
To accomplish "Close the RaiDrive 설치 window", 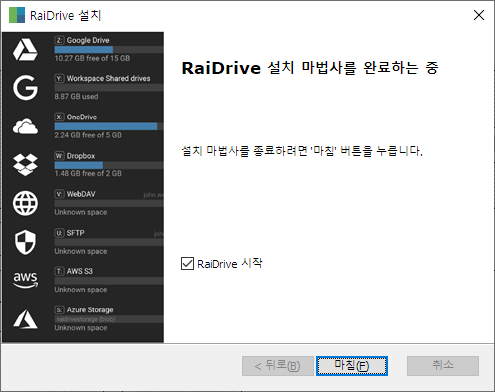I will [479, 15].
